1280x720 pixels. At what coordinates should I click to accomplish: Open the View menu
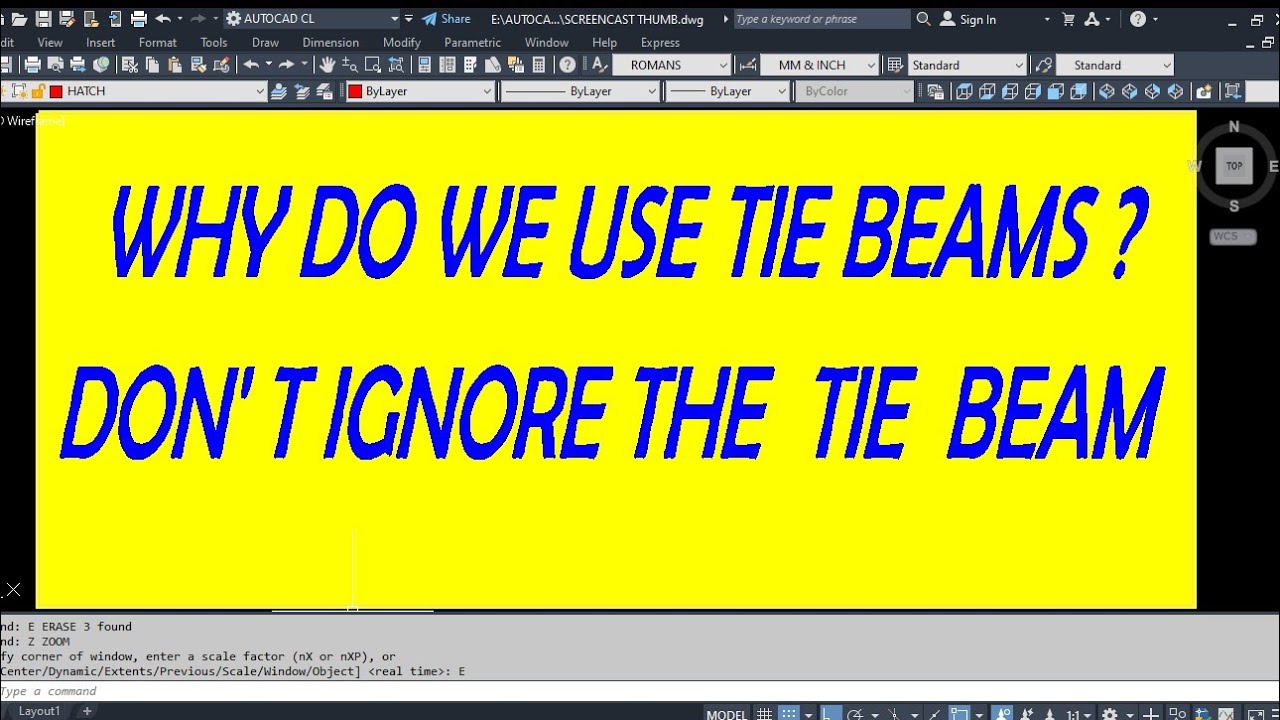pos(50,42)
